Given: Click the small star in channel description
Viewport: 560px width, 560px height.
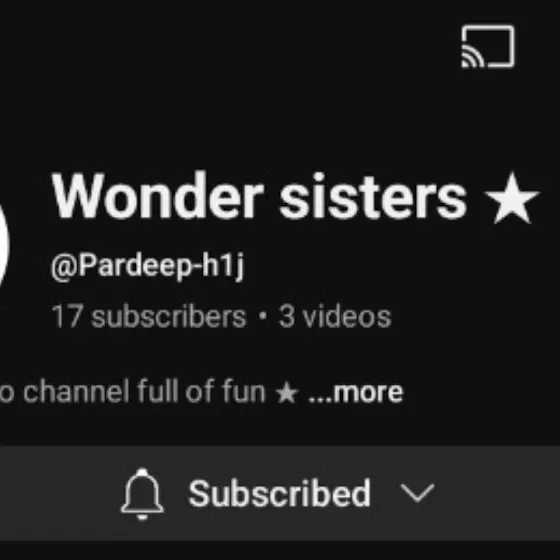Looking at the screenshot, I should (x=286, y=393).
